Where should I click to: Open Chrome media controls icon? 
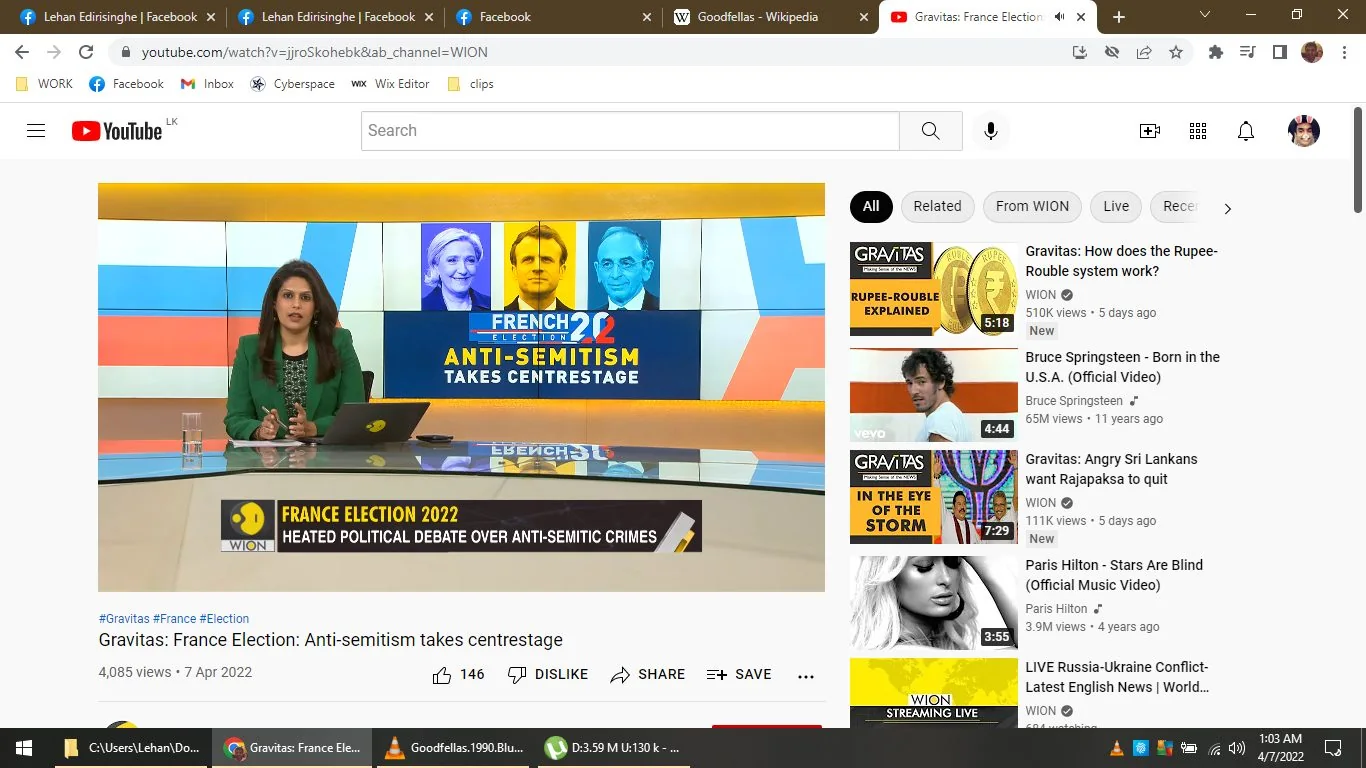coord(1247,52)
